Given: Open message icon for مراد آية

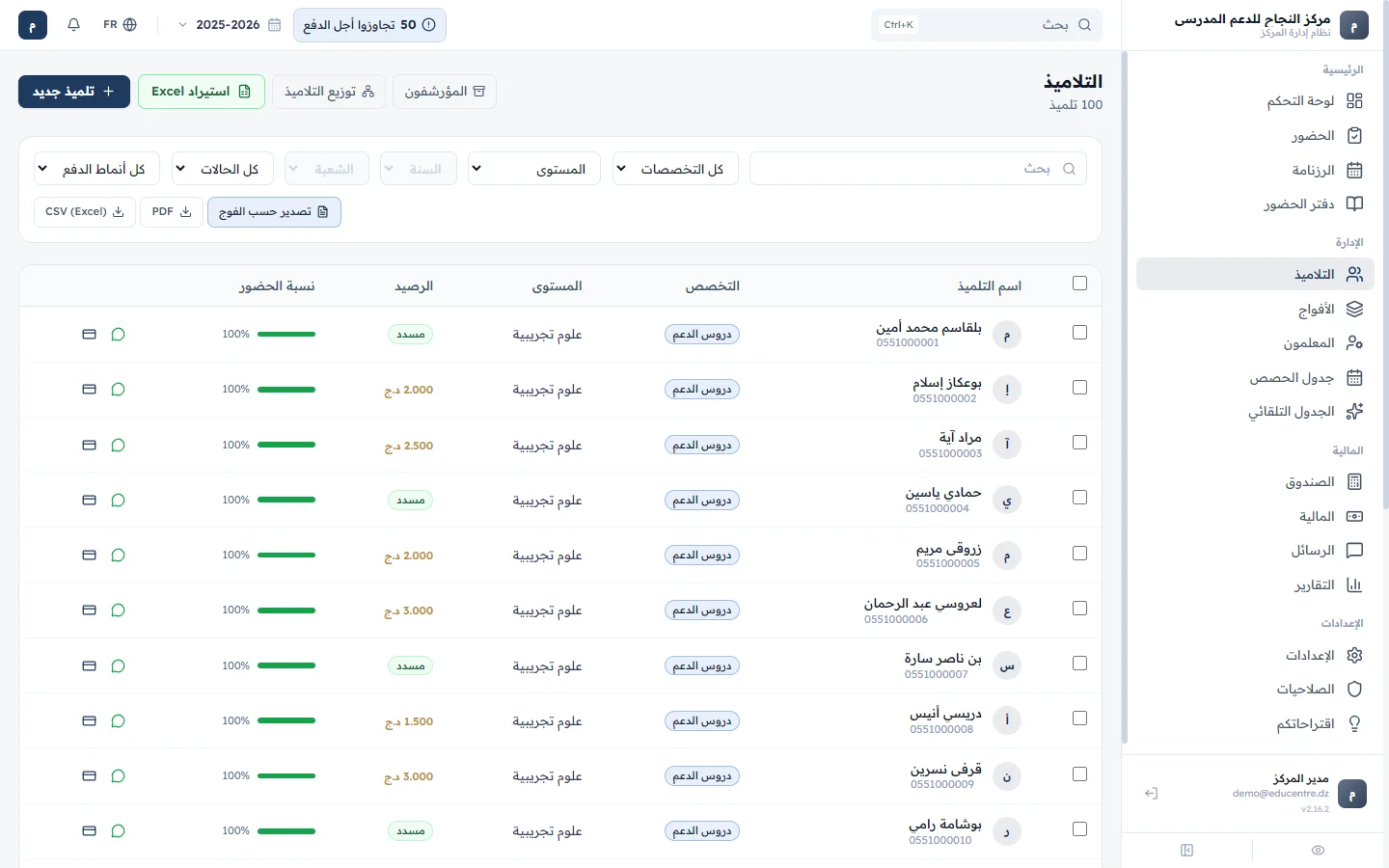Looking at the screenshot, I should [x=118, y=446].
